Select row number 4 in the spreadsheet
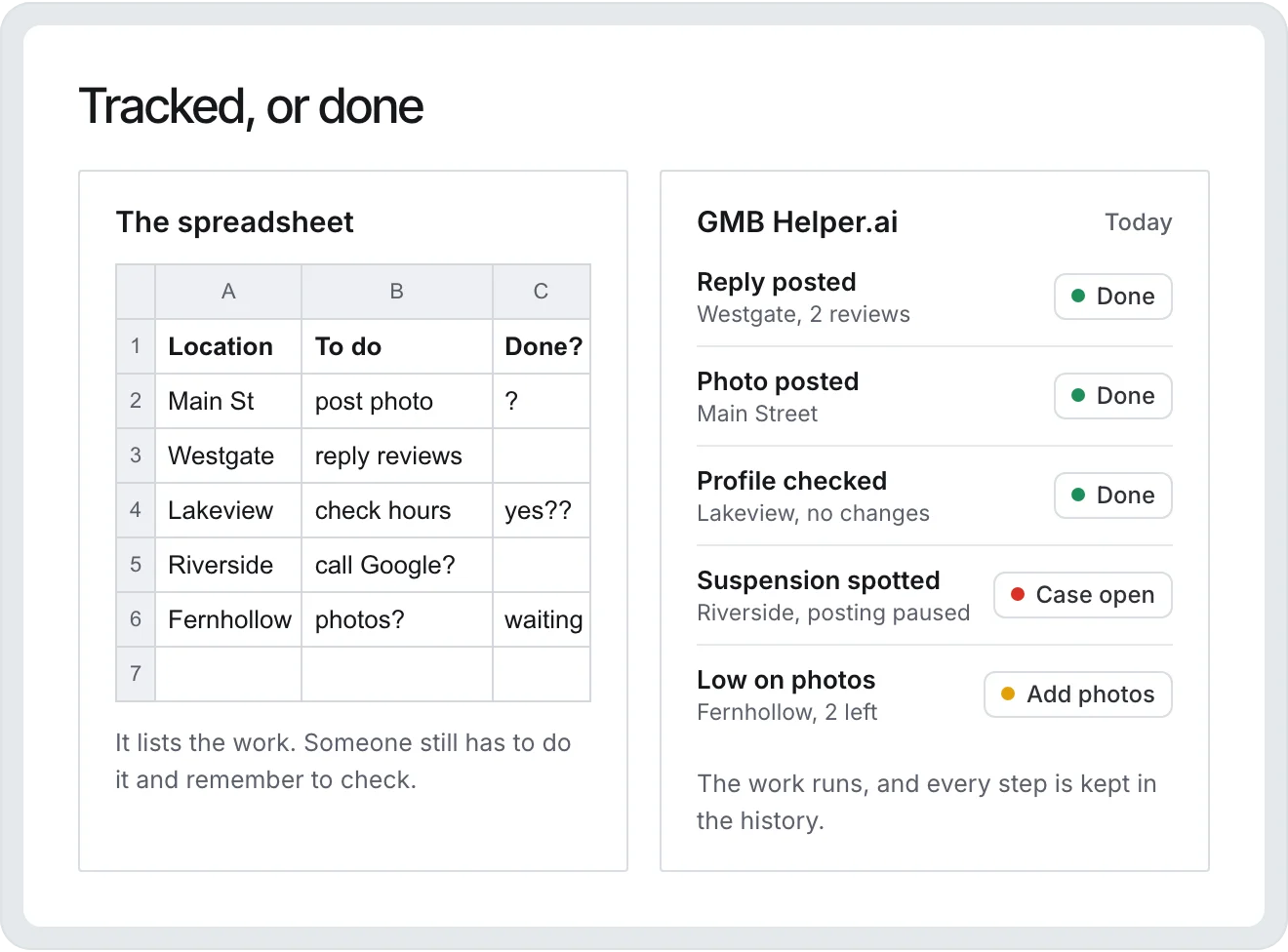Image resolution: width=1288 pixels, height=952 pixels. click(136, 510)
